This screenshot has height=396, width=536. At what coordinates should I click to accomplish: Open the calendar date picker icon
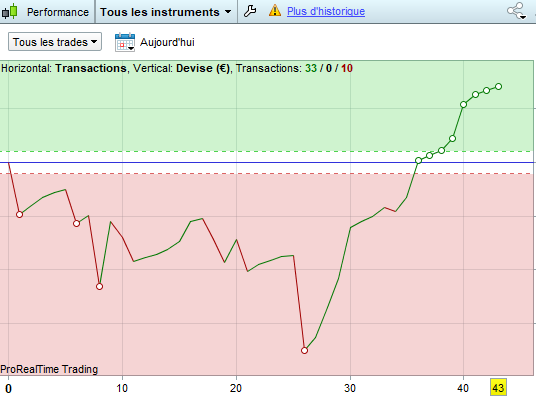point(125,42)
